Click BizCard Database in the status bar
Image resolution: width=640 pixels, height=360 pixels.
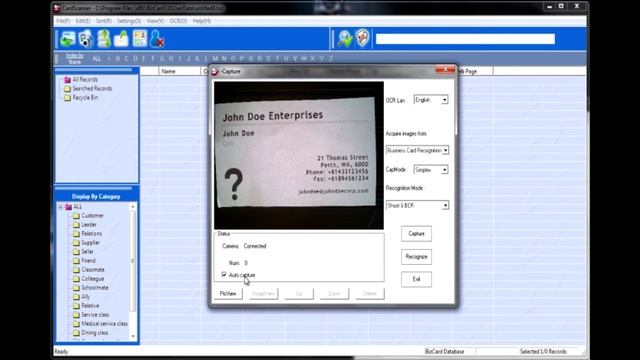(x=444, y=351)
